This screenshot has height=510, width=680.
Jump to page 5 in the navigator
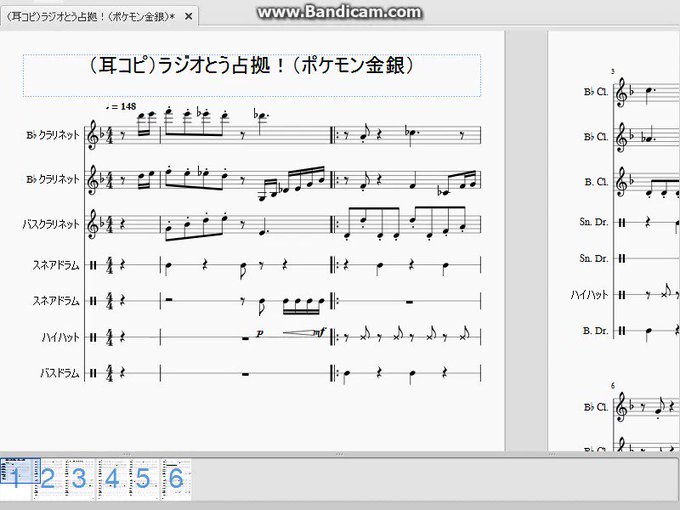coord(144,479)
